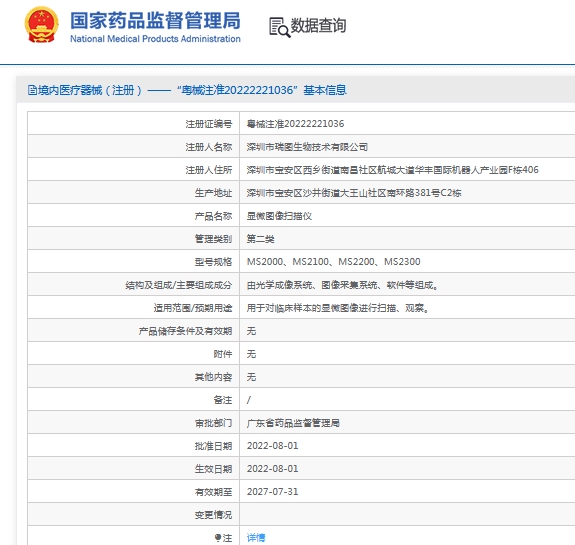Viewport: 575px width, 545px height.
Task: Click management class value 第二类
Action: (260, 239)
